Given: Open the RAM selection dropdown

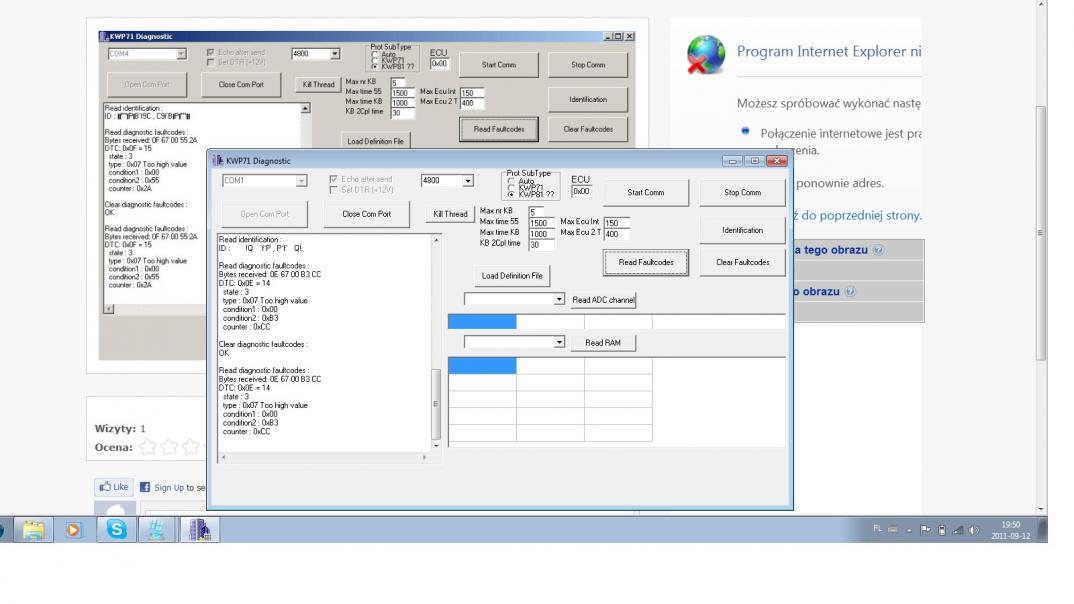Looking at the screenshot, I should pos(559,342).
